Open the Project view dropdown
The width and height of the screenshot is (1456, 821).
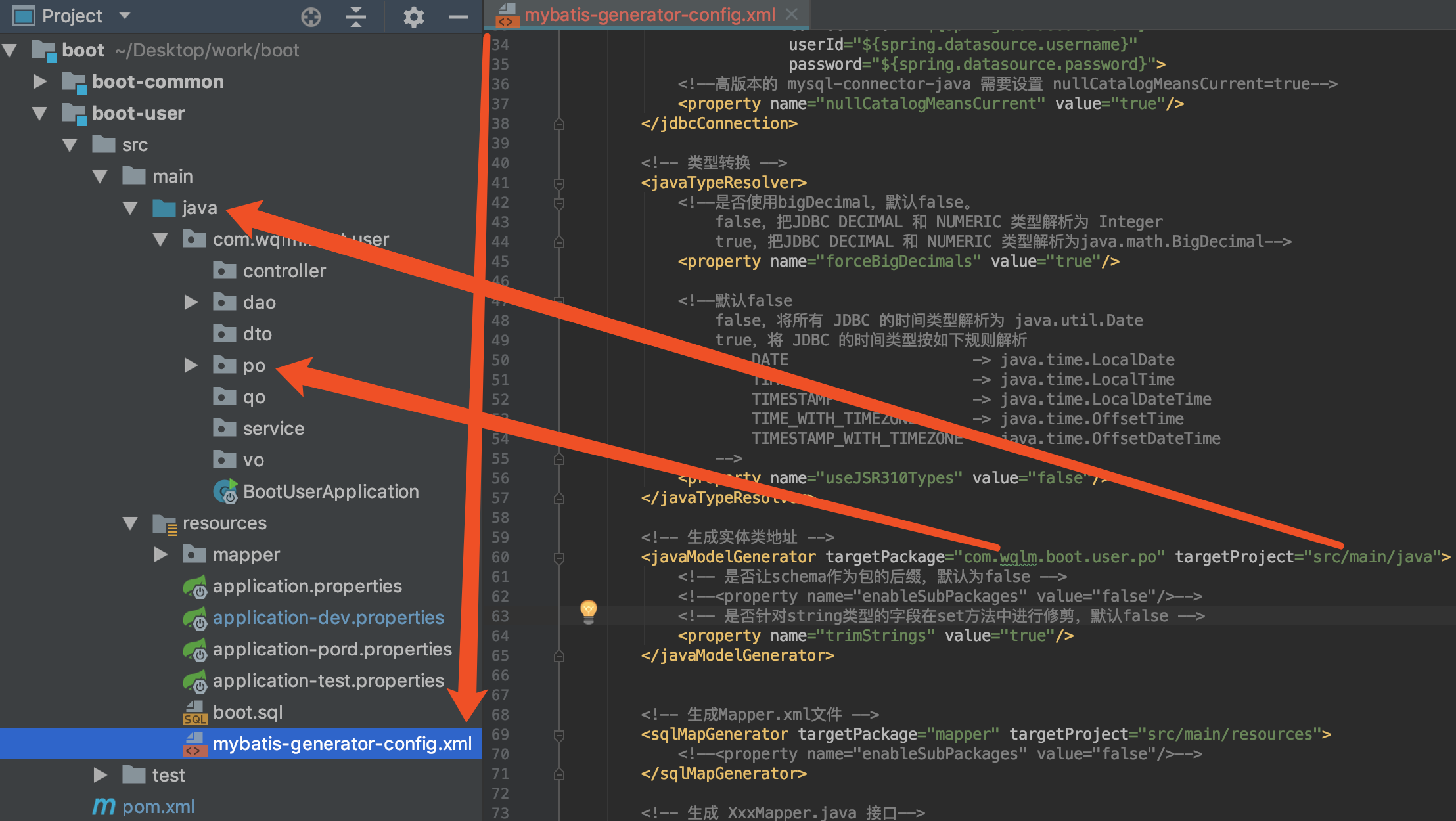[x=125, y=16]
